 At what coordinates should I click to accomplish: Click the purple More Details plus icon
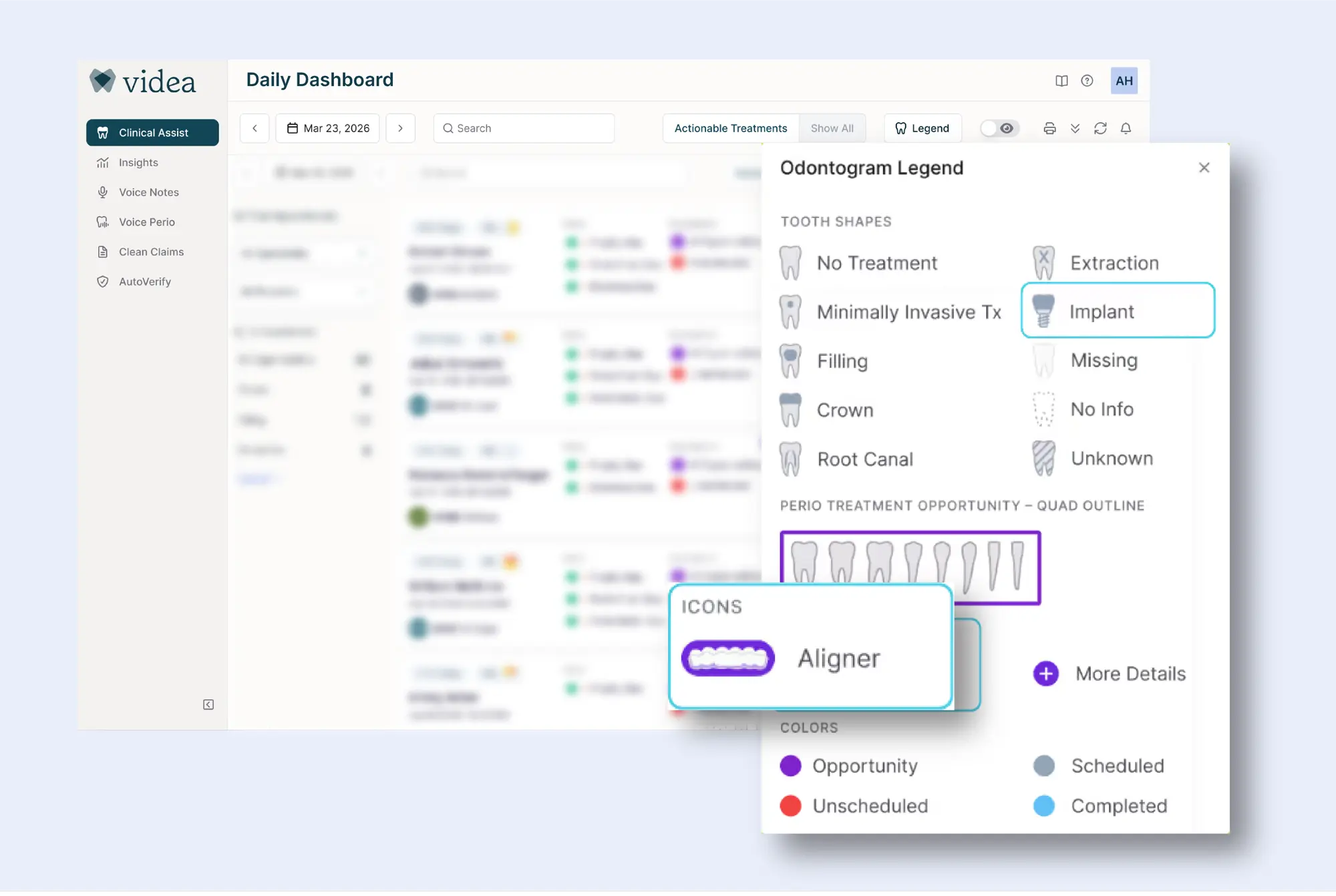[x=1045, y=674]
